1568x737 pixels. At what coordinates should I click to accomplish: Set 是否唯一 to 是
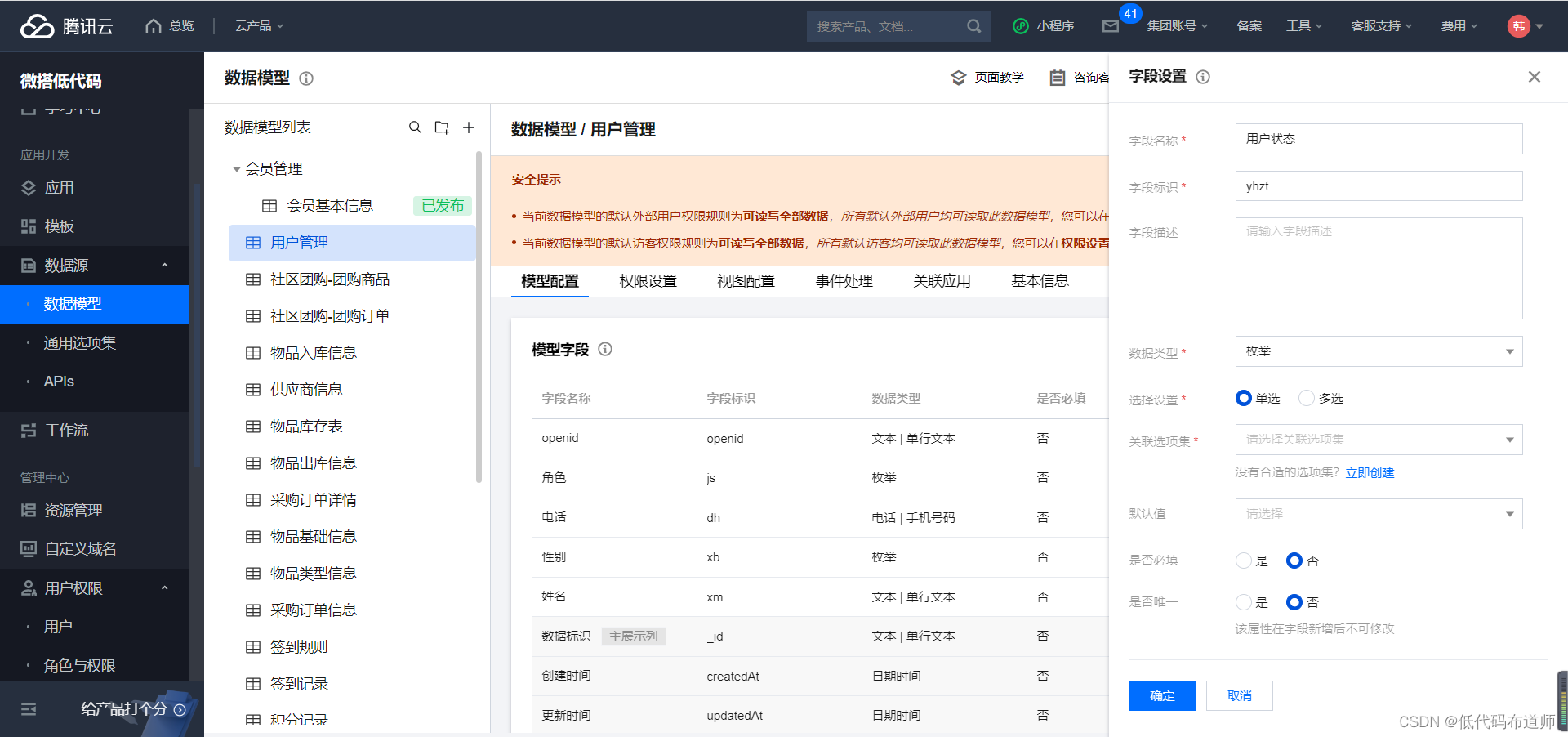point(1242,602)
